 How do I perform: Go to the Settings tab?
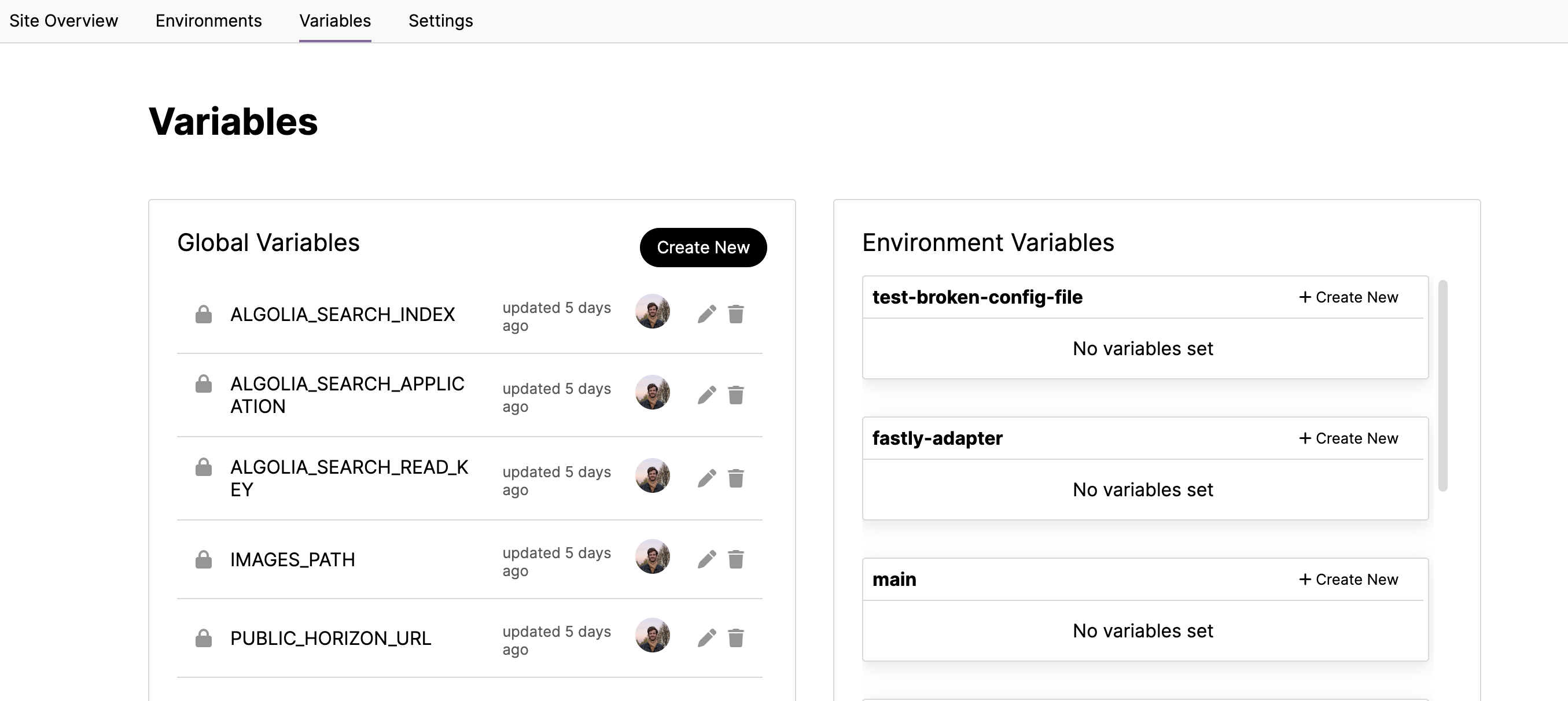coord(441,21)
